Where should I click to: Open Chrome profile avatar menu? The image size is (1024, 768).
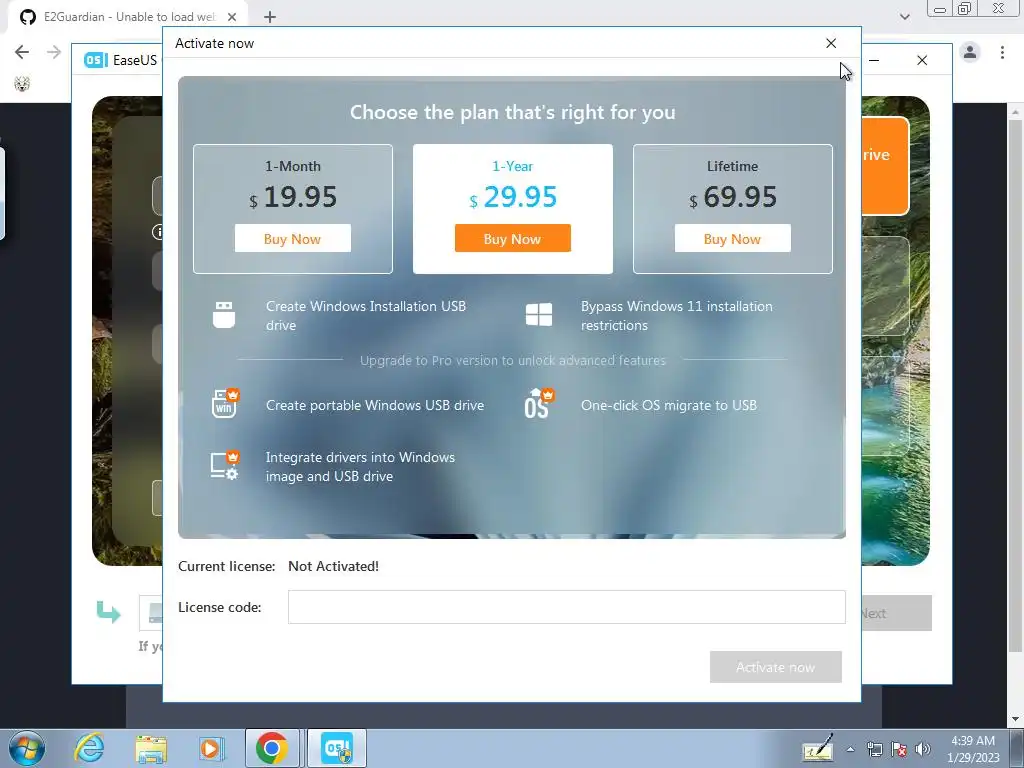[x=970, y=52]
